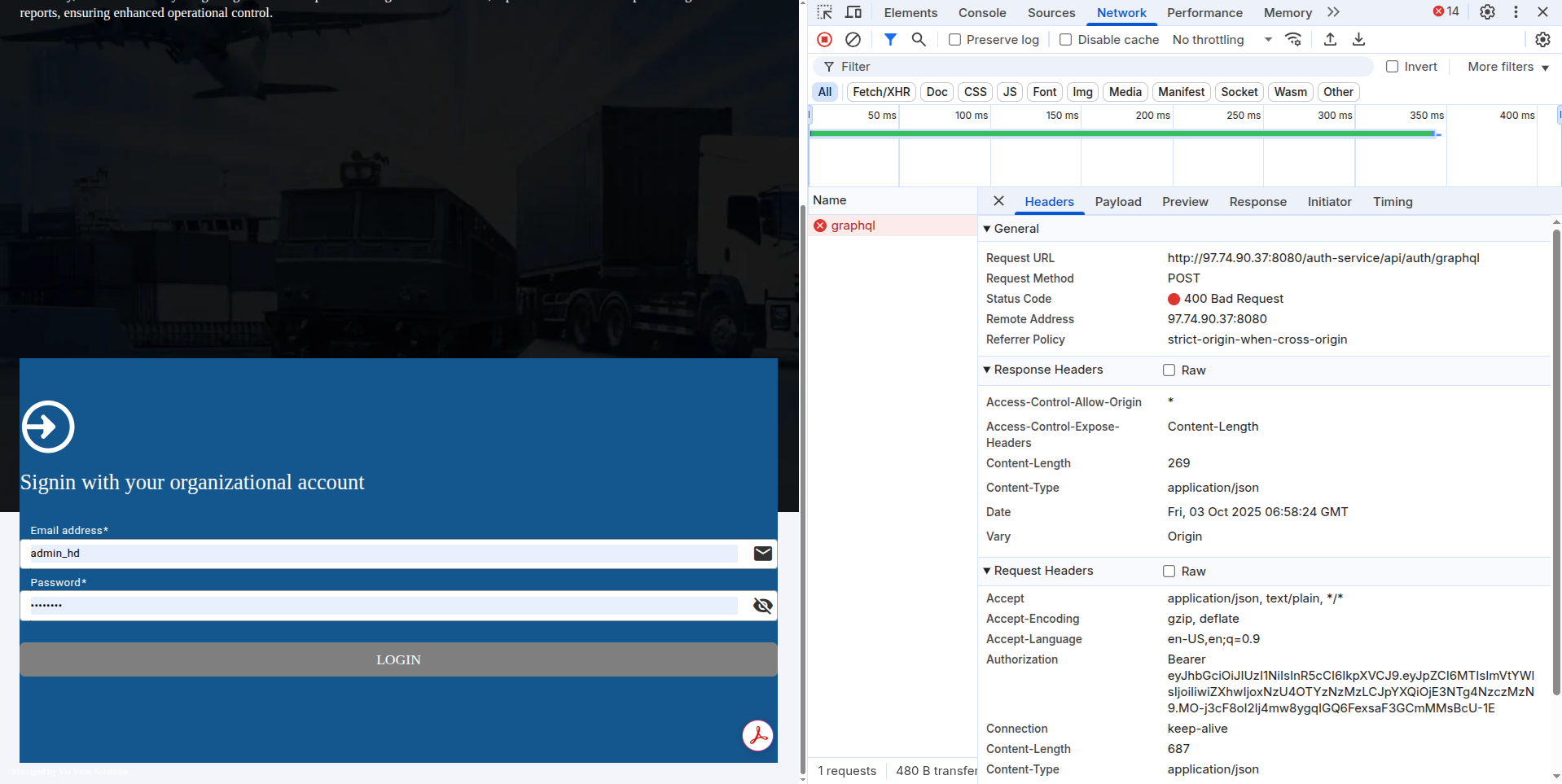1562x784 pixels.
Task: Click the Email address input field
Action: (x=383, y=554)
